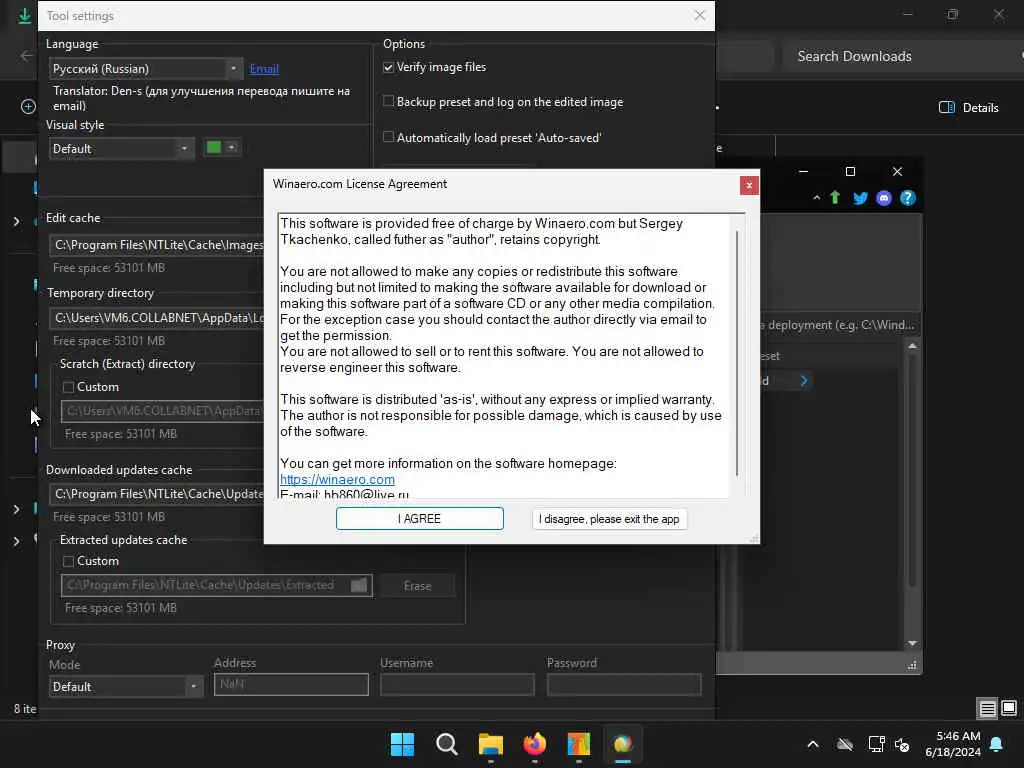Click the circled plus New icon in Explorer
Image resolution: width=1024 pixels, height=768 pixels.
point(28,106)
